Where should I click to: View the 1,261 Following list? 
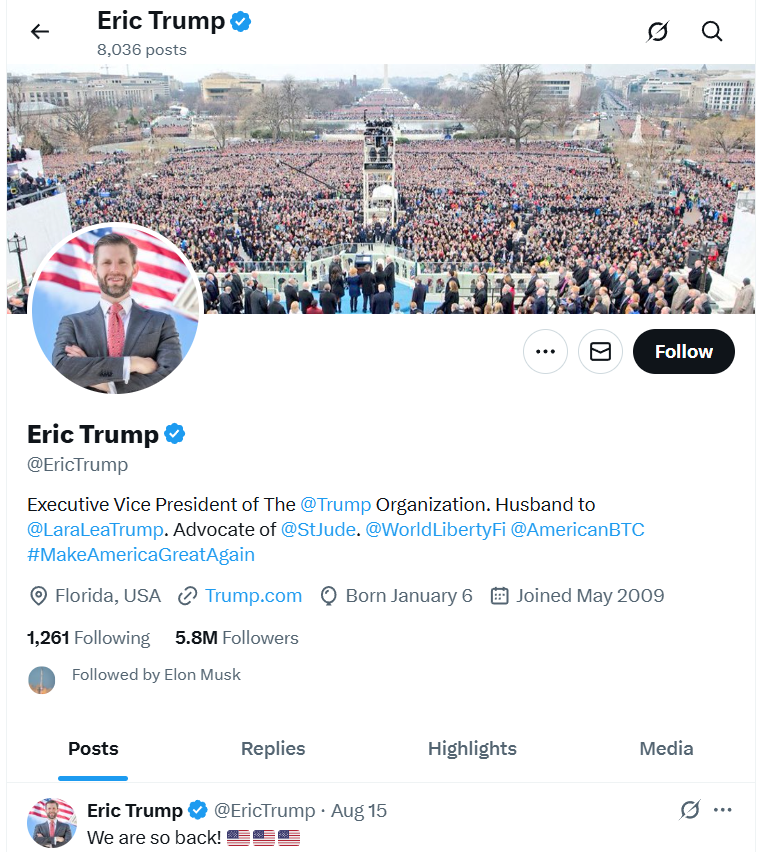(x=89, y=638)
